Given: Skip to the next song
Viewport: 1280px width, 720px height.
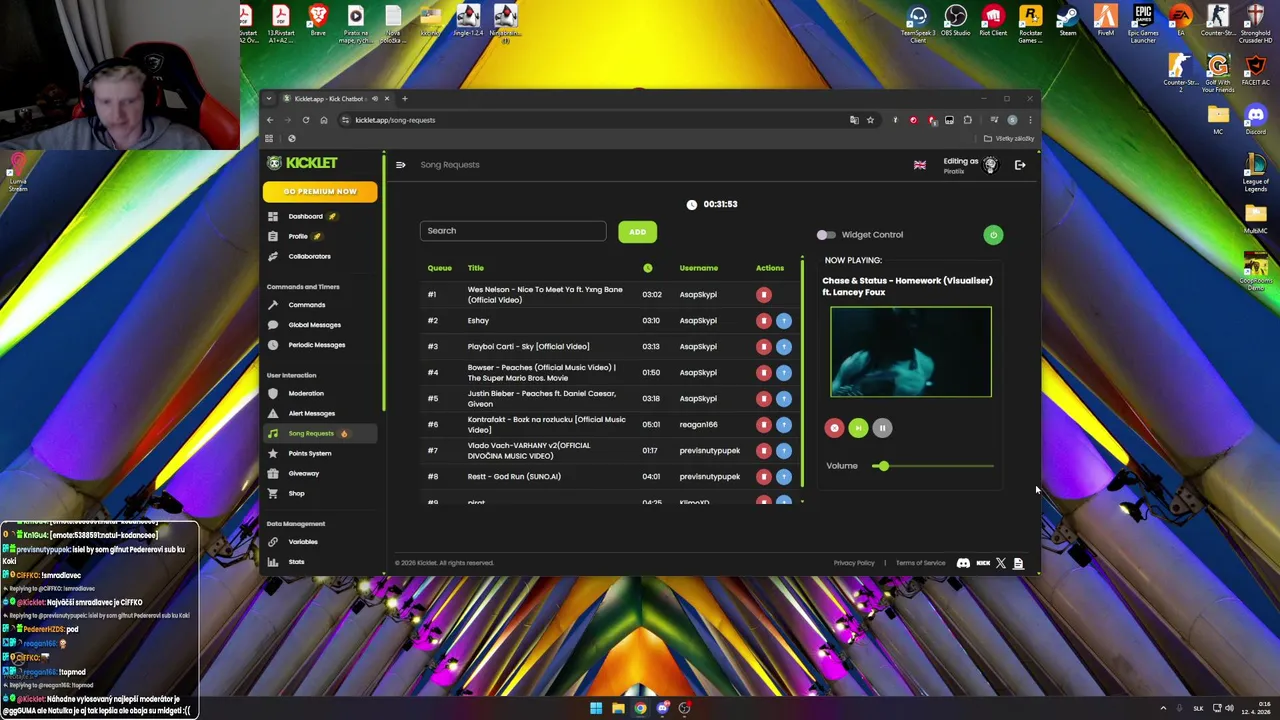Looking at the screenshot, I should [858, 428].
